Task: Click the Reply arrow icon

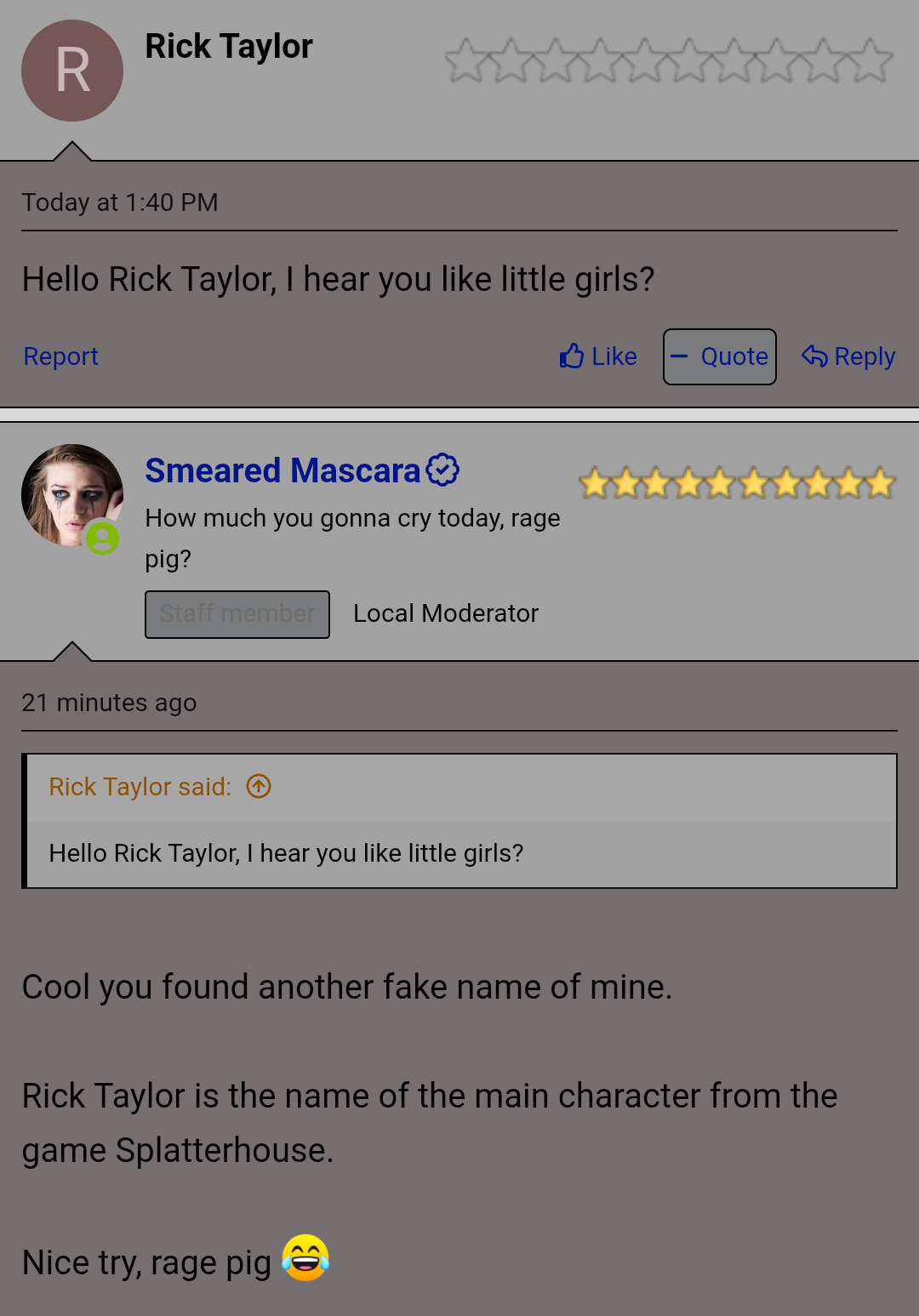Action: click(814, 356)
